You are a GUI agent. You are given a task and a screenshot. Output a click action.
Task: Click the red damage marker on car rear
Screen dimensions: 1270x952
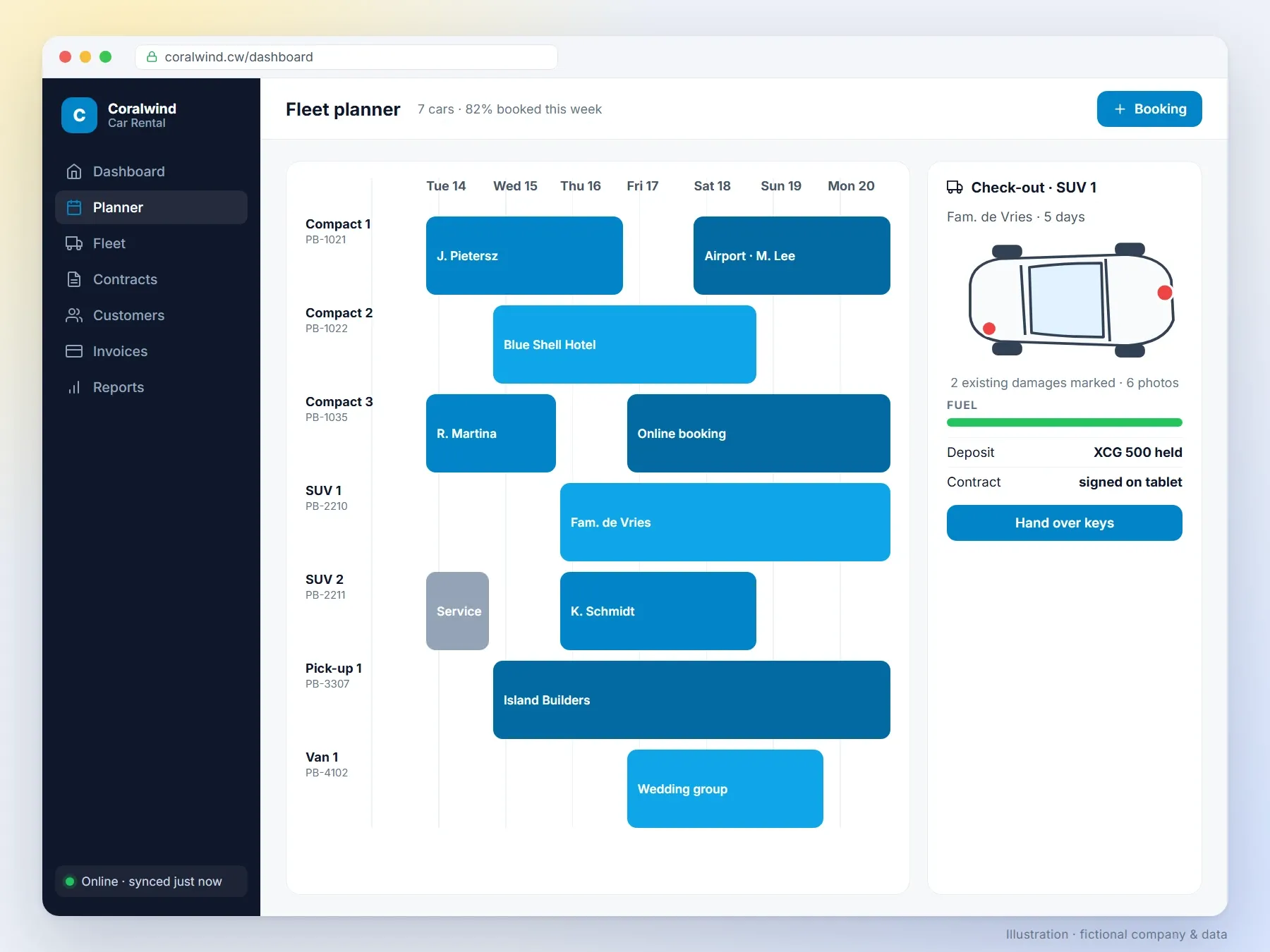989,329
